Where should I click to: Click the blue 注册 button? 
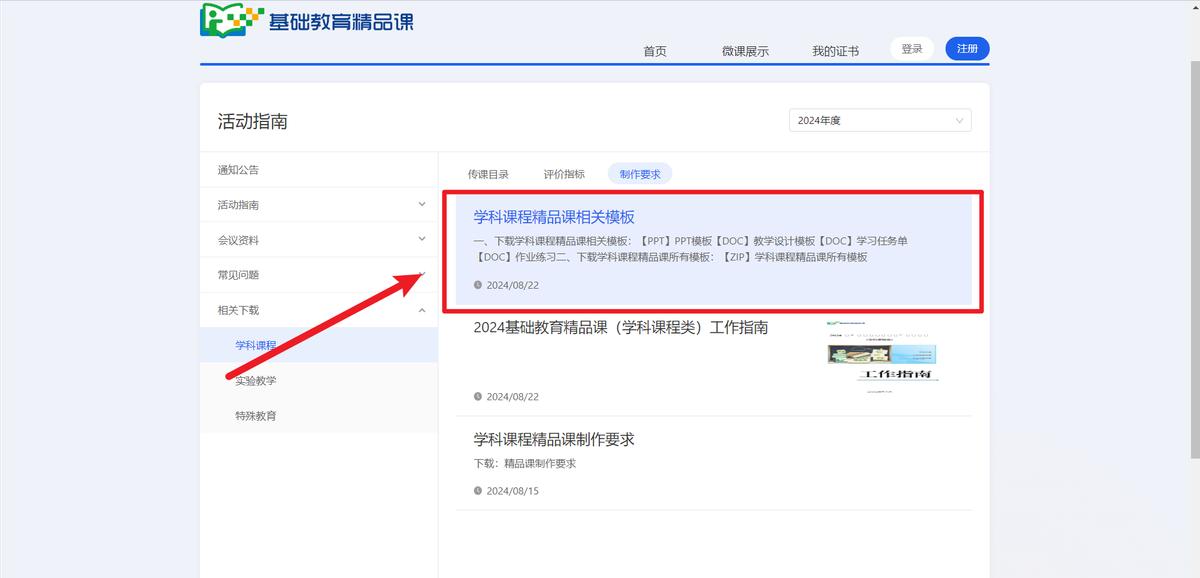point(967,48)
